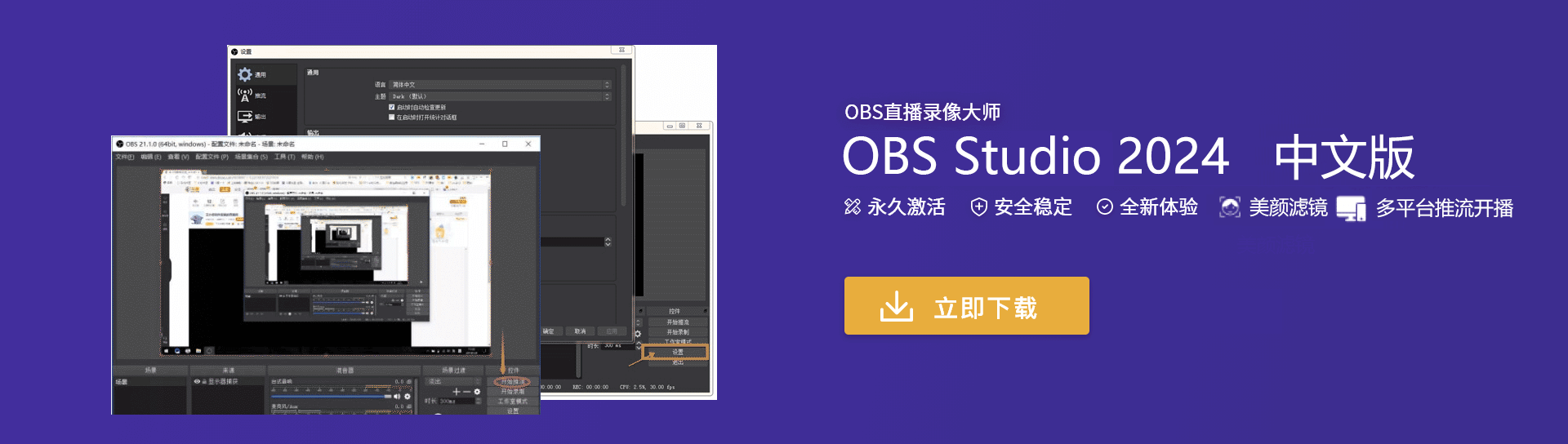Image resolution: width=1568 pixels, height=444 pixels.
Task: Select the 输出 Output monitor icon
Action: click(x=245, y=117)
